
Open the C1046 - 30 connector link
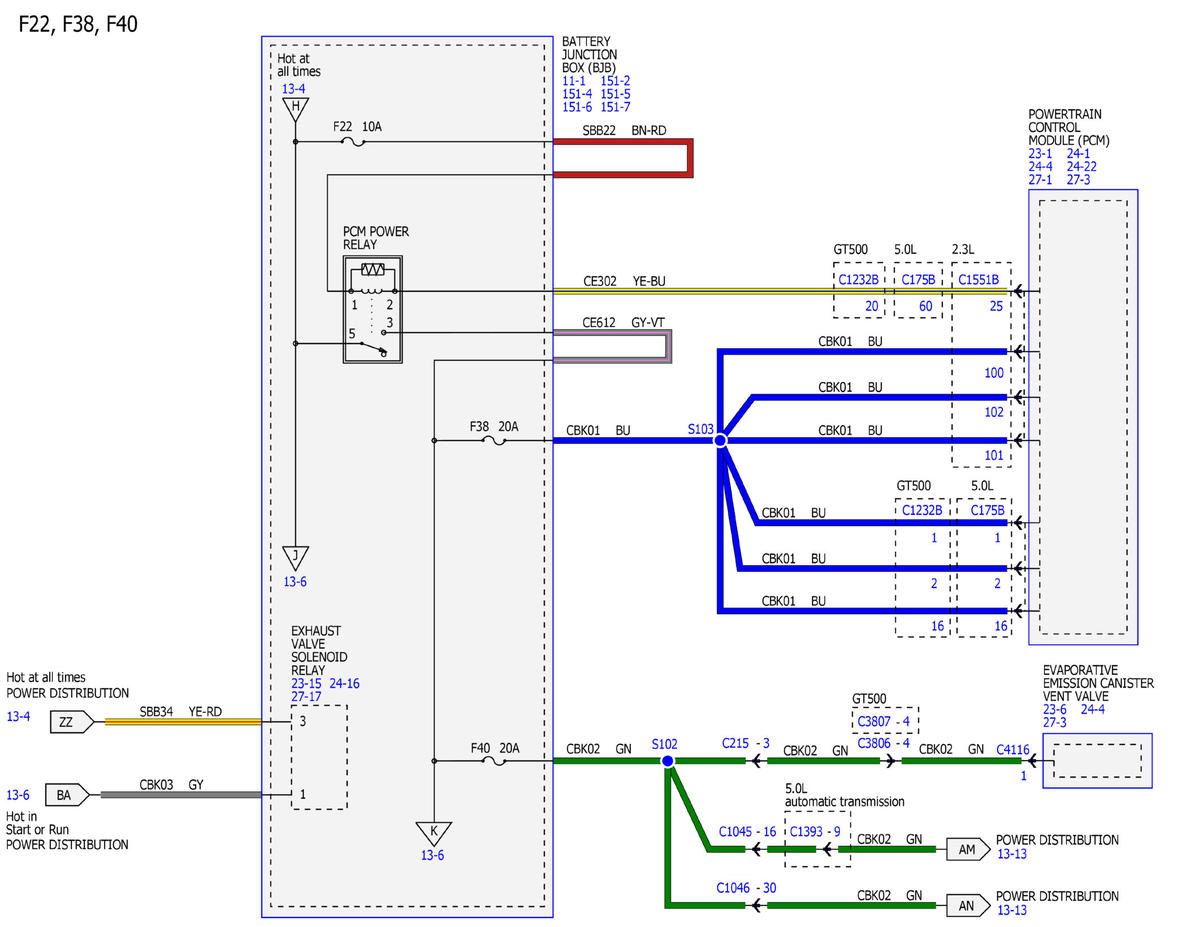747,887
